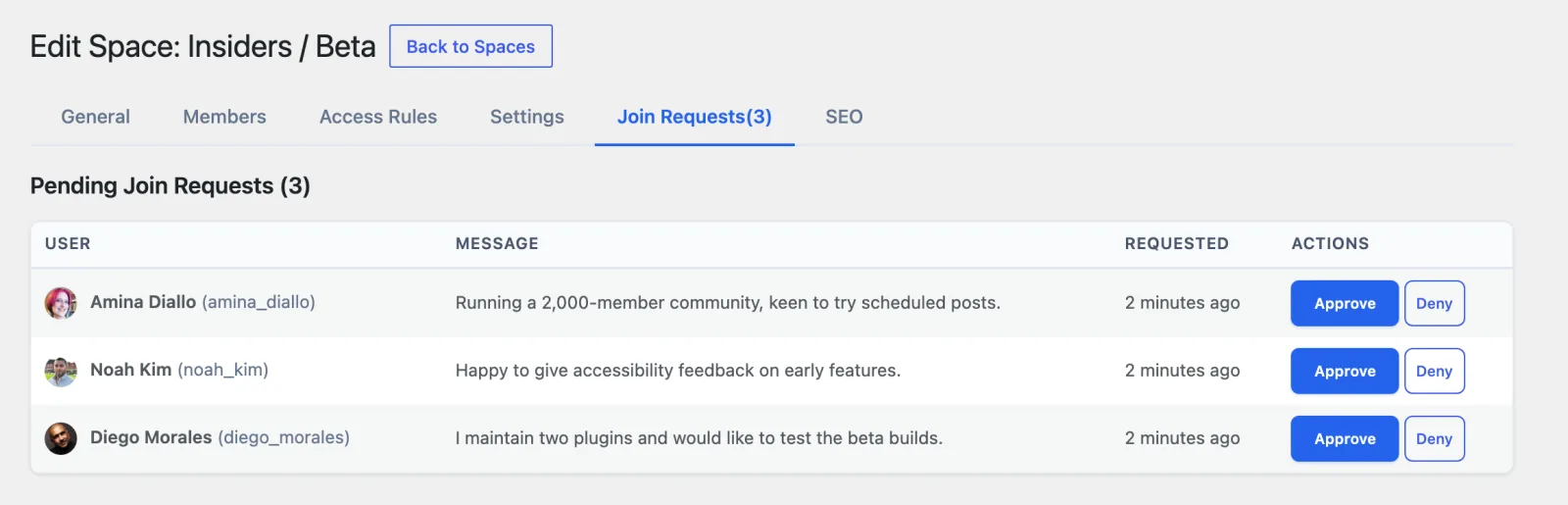Viewport: 1568px width, 505px height.
Task: Click Noah Kim's avatar picture
Action: (x=61, y=371)
